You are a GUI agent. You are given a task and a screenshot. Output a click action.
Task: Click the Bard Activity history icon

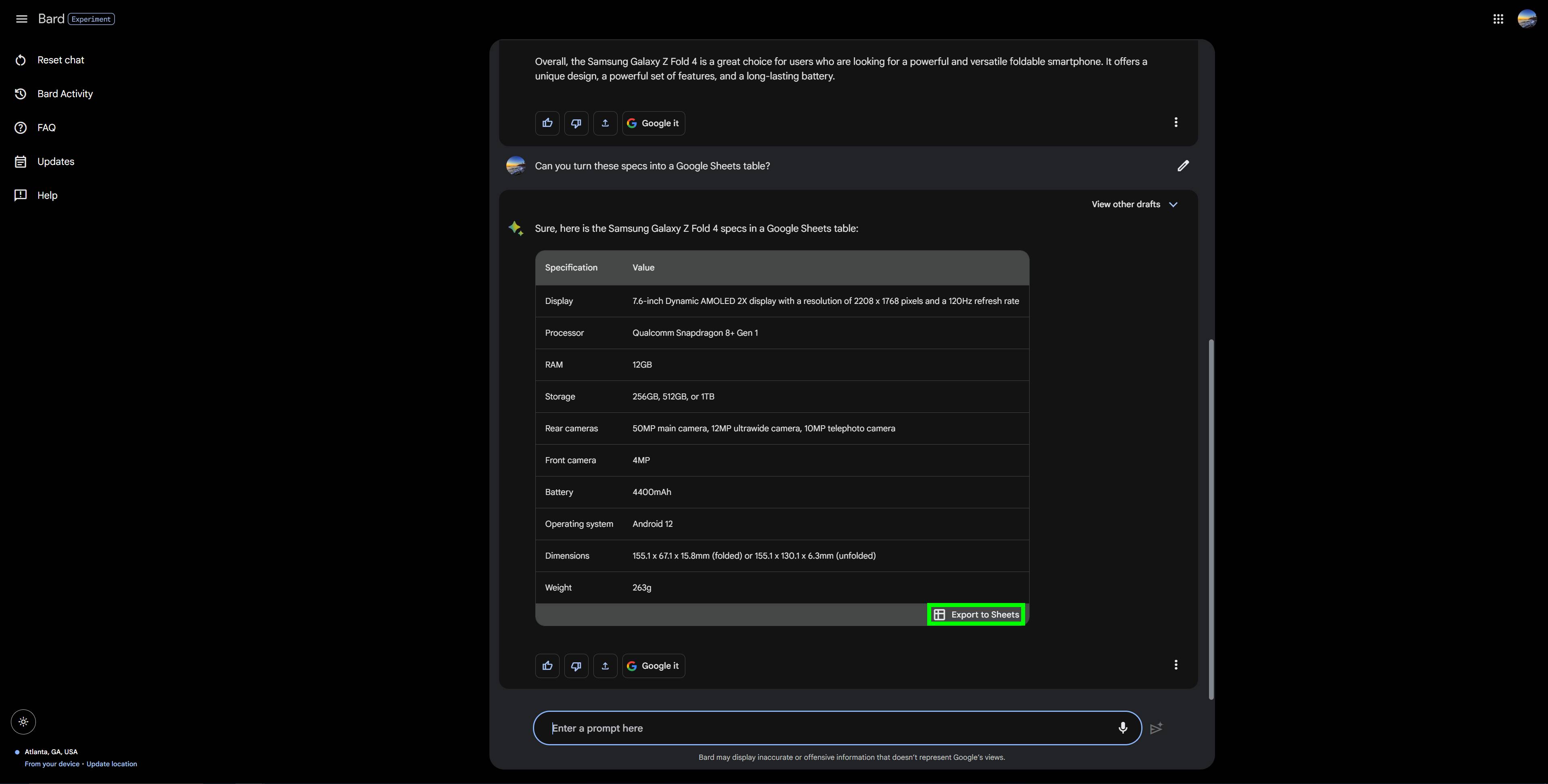[21, 94]
